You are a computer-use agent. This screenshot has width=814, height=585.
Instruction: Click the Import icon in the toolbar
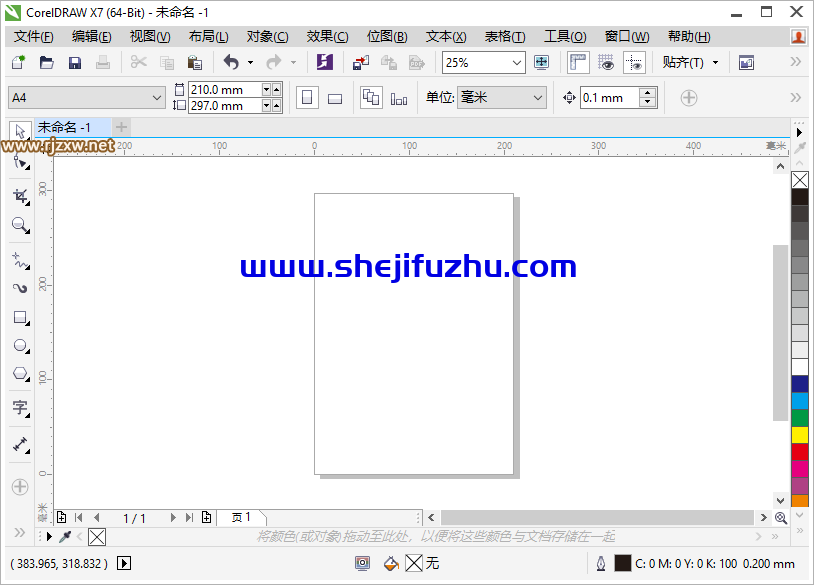(x=361, y=63)
